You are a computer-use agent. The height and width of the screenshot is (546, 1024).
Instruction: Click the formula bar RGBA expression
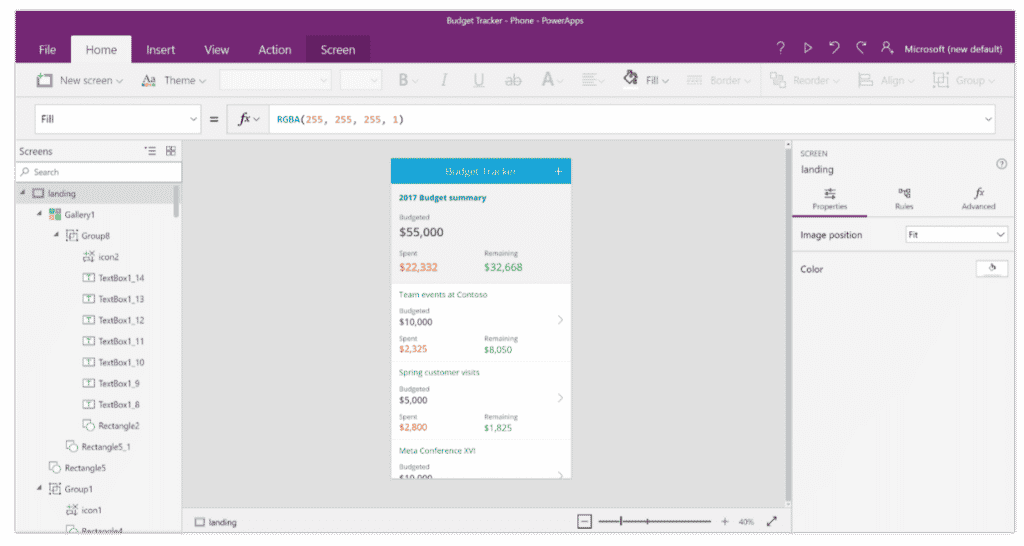click(340, 119)
